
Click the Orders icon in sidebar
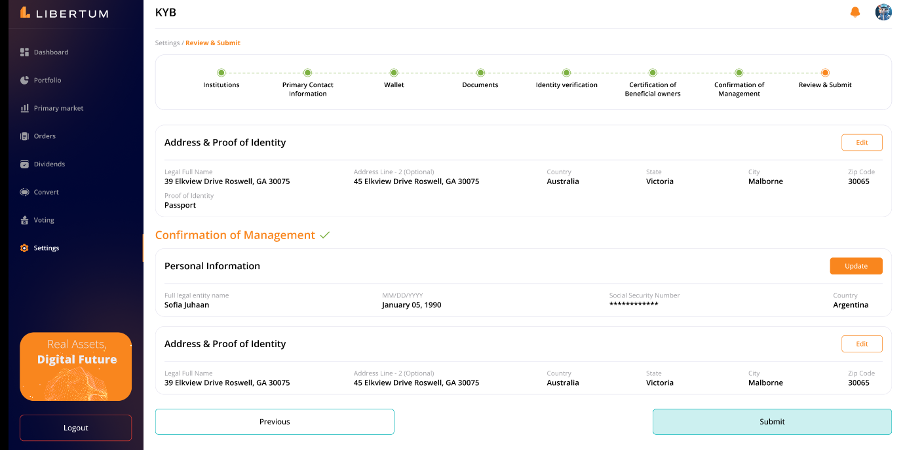pos(24,136)
